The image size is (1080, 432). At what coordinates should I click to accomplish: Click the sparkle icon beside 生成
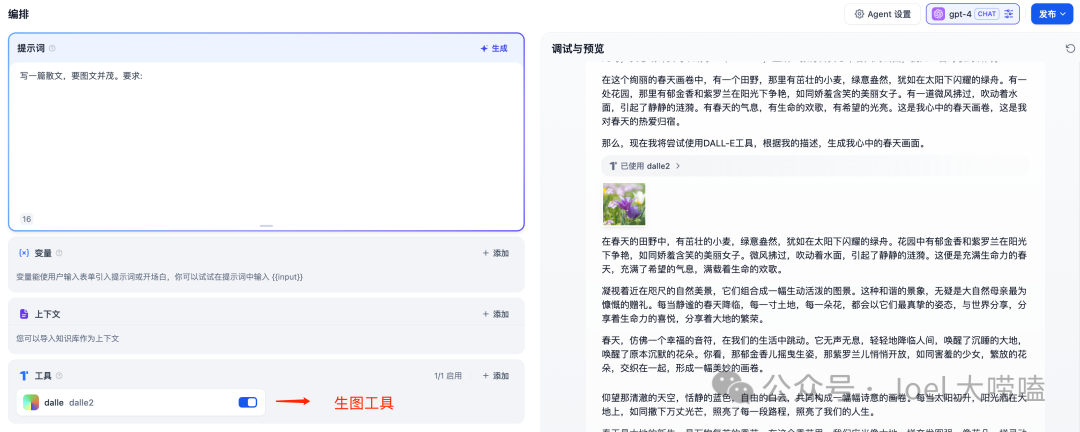pos(484,48)
